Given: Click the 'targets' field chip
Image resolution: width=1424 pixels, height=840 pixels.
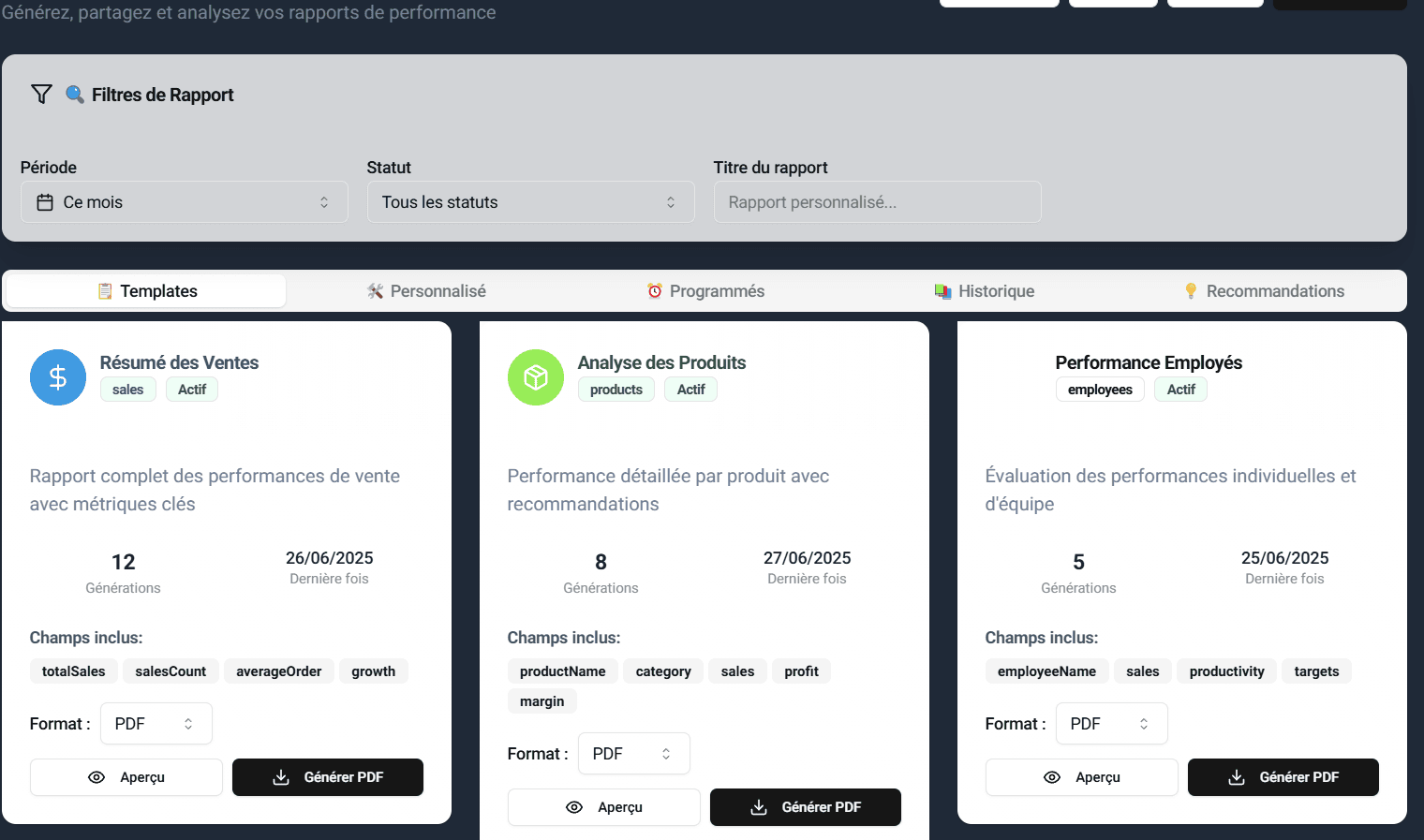Looking at the screenshot, I should [1317, 671].
